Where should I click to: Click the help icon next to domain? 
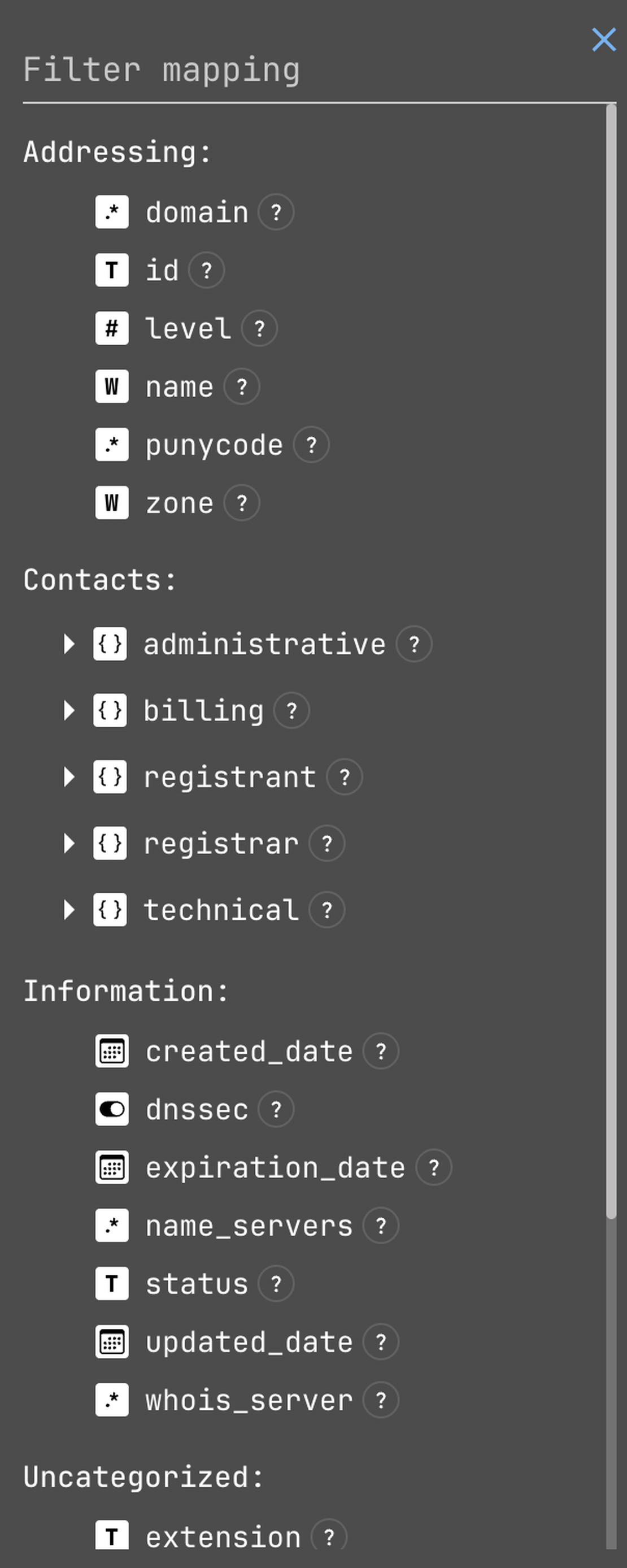276,212
